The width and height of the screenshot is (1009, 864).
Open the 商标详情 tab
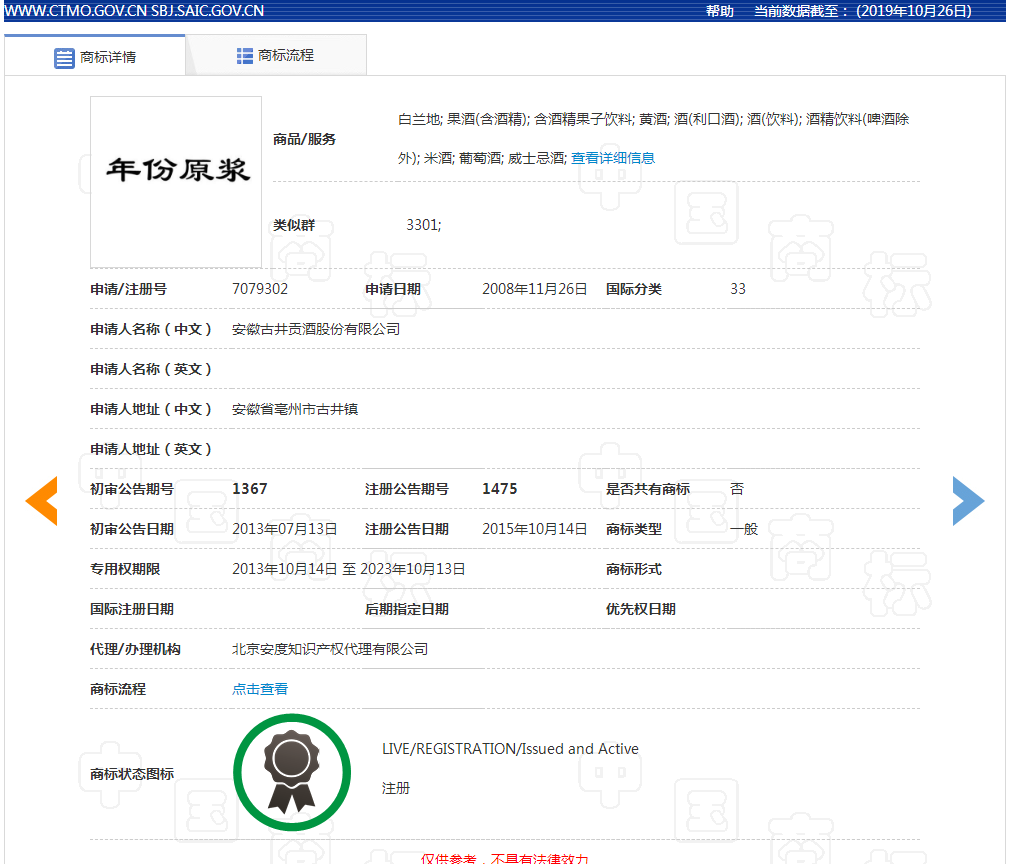tap(95, 57)
